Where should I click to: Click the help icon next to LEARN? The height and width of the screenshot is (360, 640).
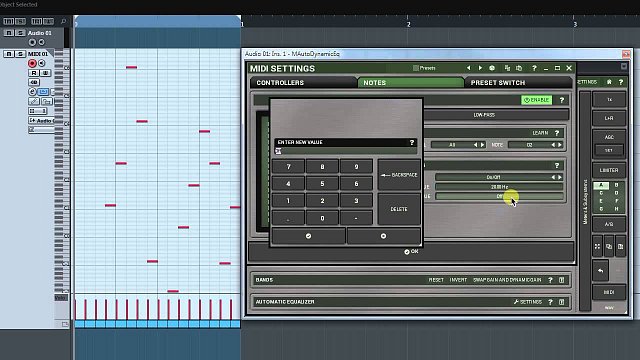point(557,133)
